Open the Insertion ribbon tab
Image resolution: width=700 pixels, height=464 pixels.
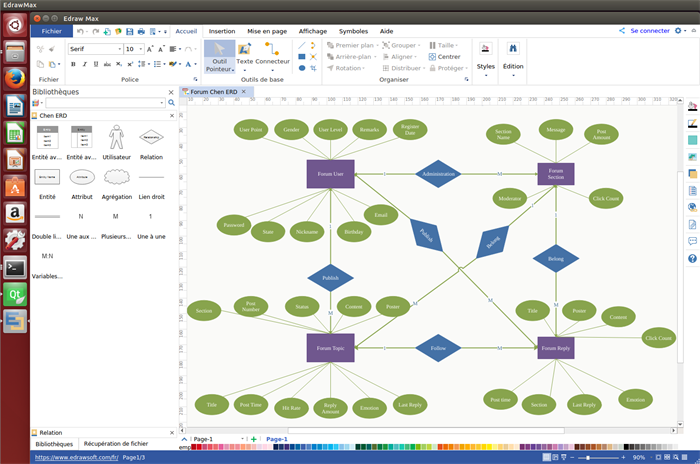(222, 31)
